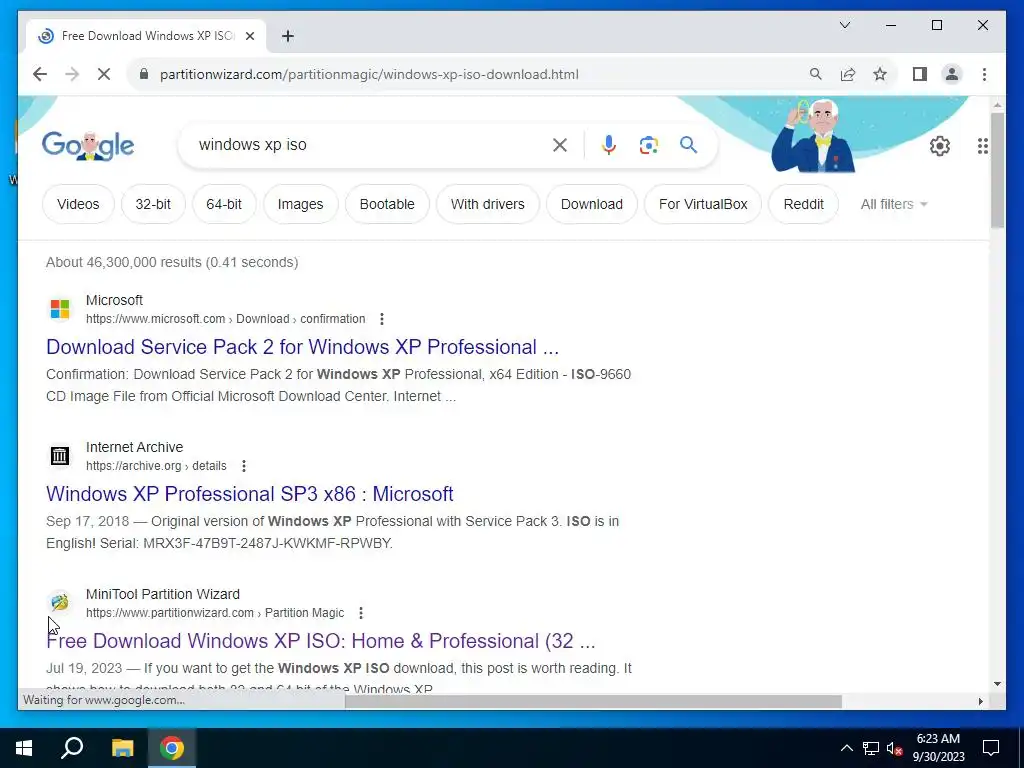Open File Explorer from the taskbar
This screenshot has height=768, width=1024.
pyautogui.click(x=122, y=748)
